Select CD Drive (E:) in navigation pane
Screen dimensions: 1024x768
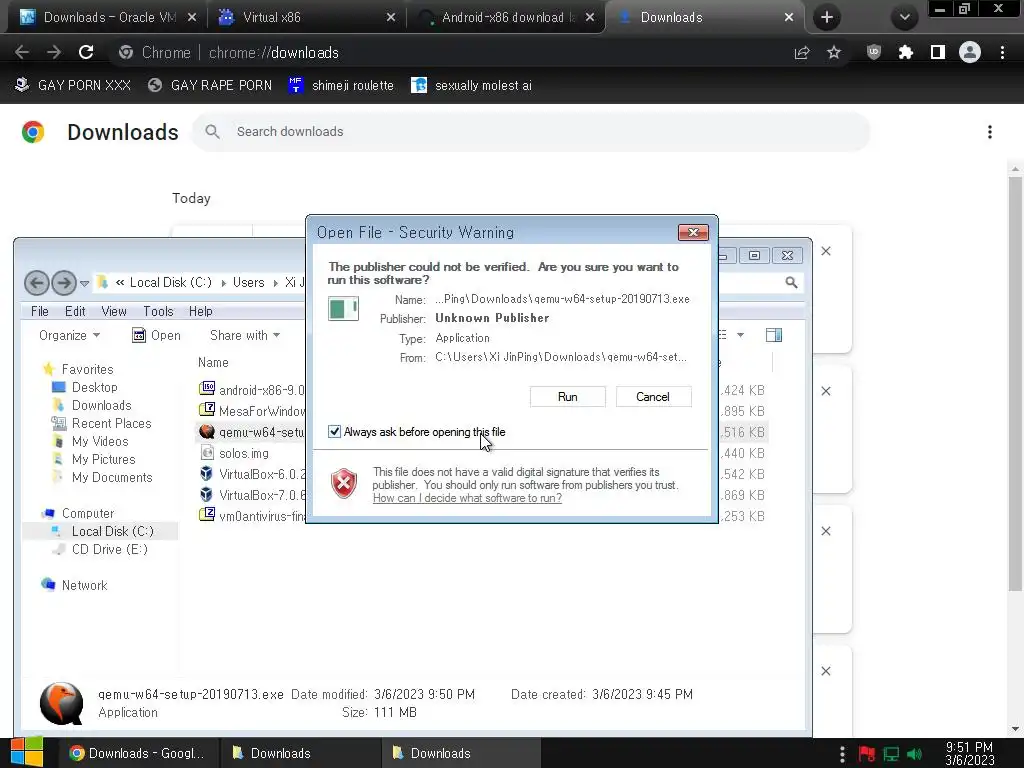(x=101, y=549)
